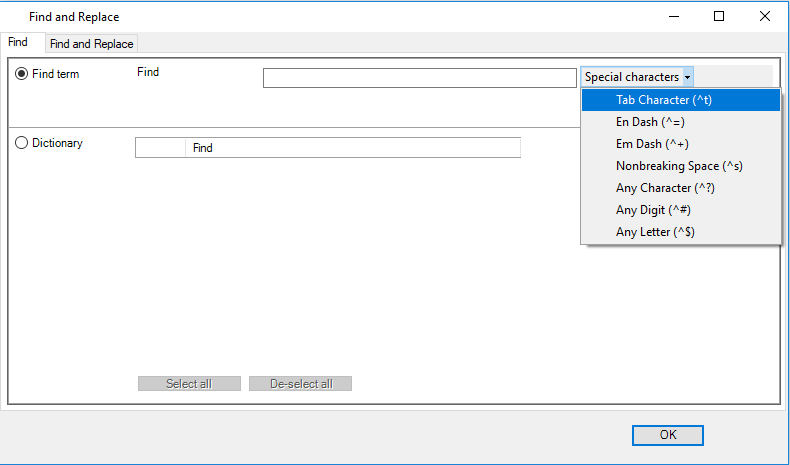Viewport: 790px width, 465px height.
Task: Open the Special characters dropdown arrow
Action: pyautogui.click(x=687, y=77)
